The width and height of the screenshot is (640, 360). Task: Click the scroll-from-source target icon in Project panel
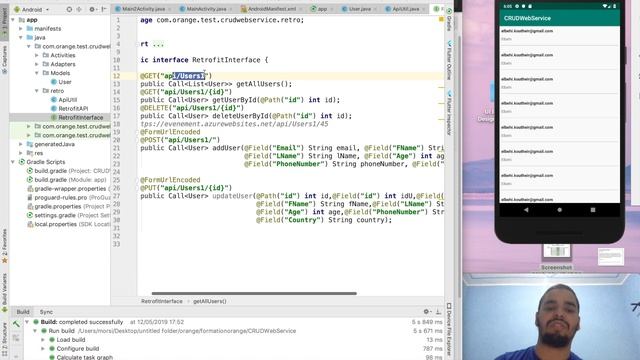(69, 9)
